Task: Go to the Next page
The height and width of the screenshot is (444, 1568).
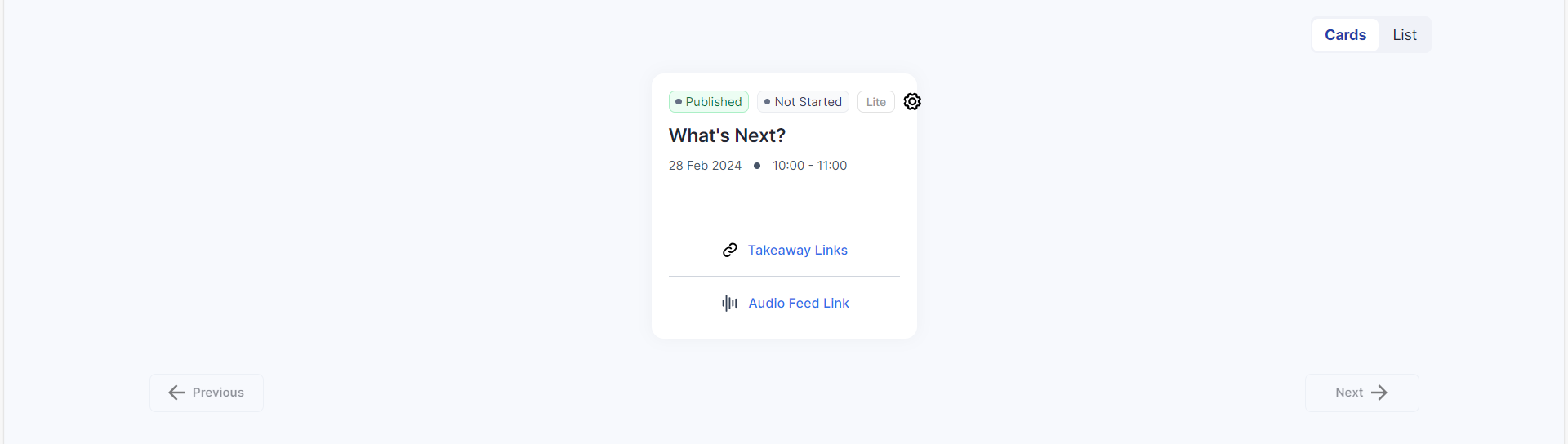Action: point(1361,393)
